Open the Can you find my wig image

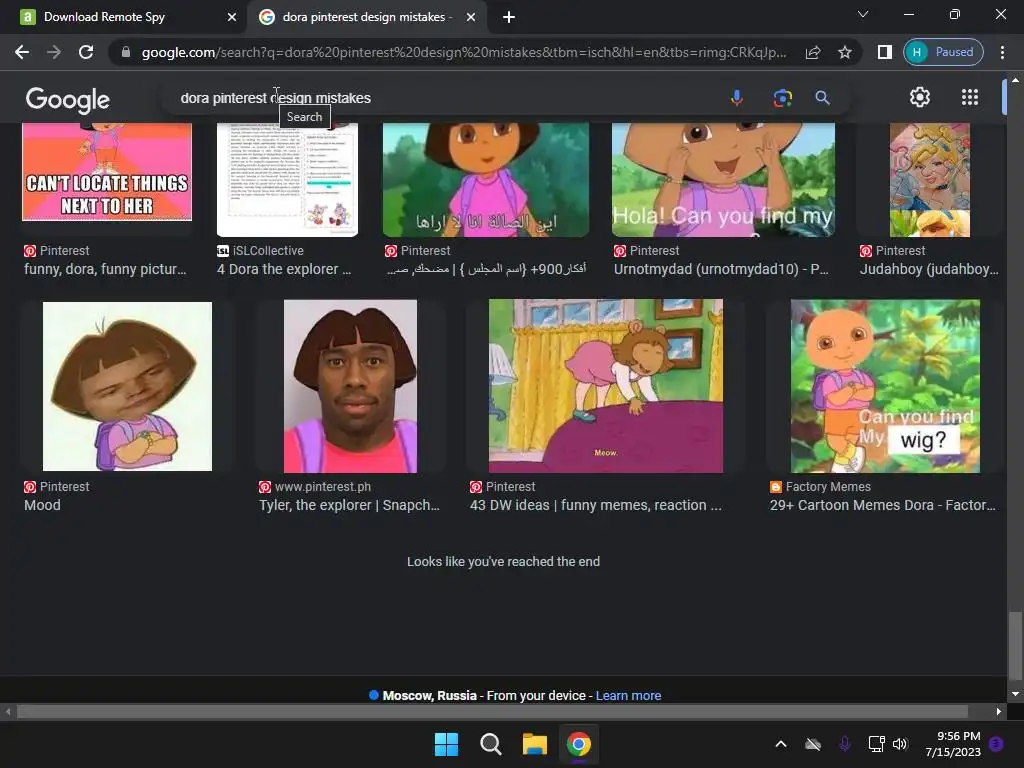(885, 386)
